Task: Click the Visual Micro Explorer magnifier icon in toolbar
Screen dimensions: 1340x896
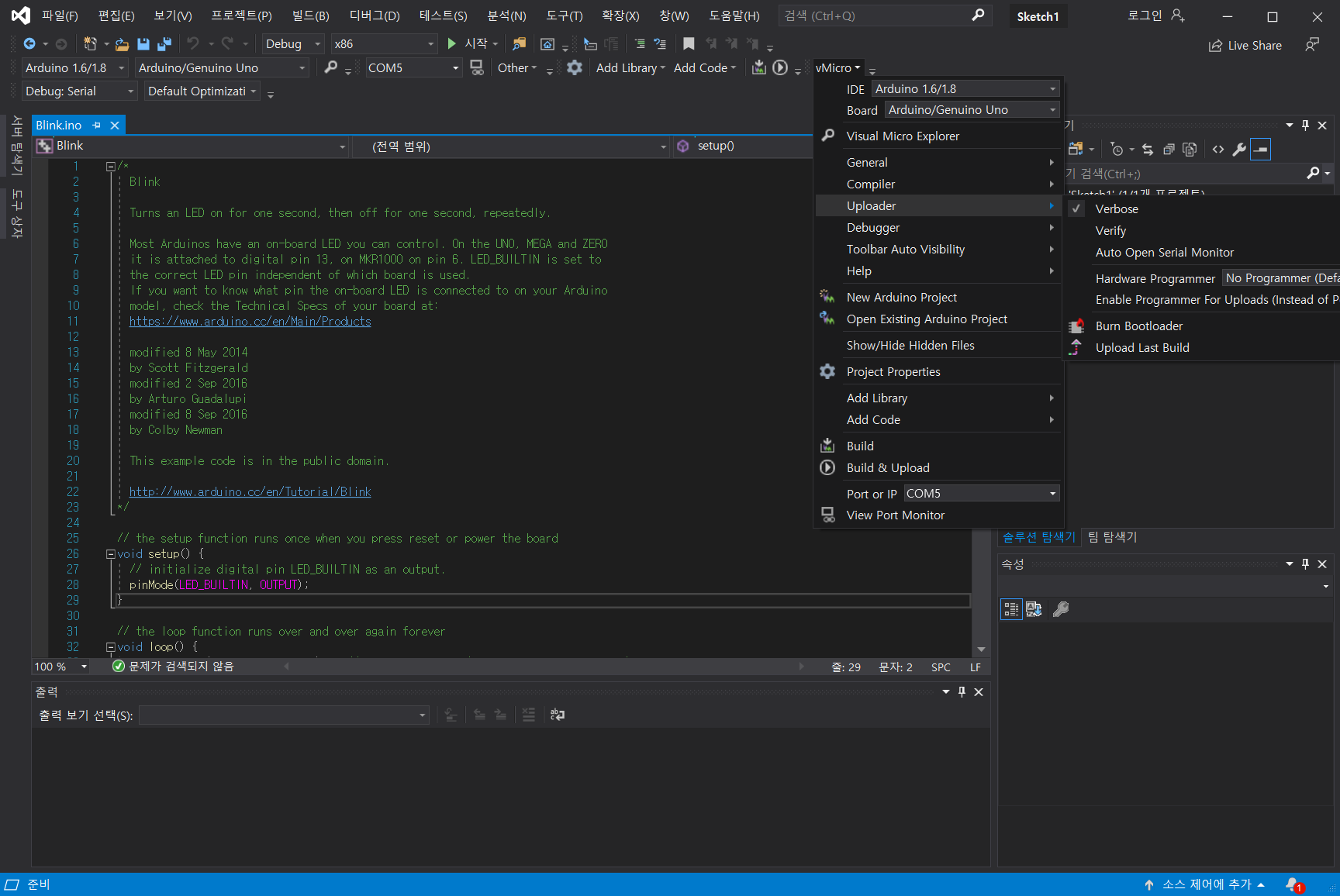Action: click(331, 67)
